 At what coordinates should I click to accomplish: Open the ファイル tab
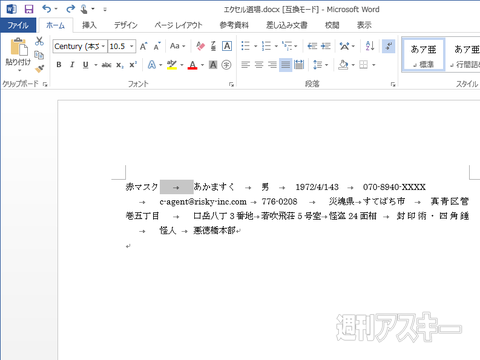[18, 25]
